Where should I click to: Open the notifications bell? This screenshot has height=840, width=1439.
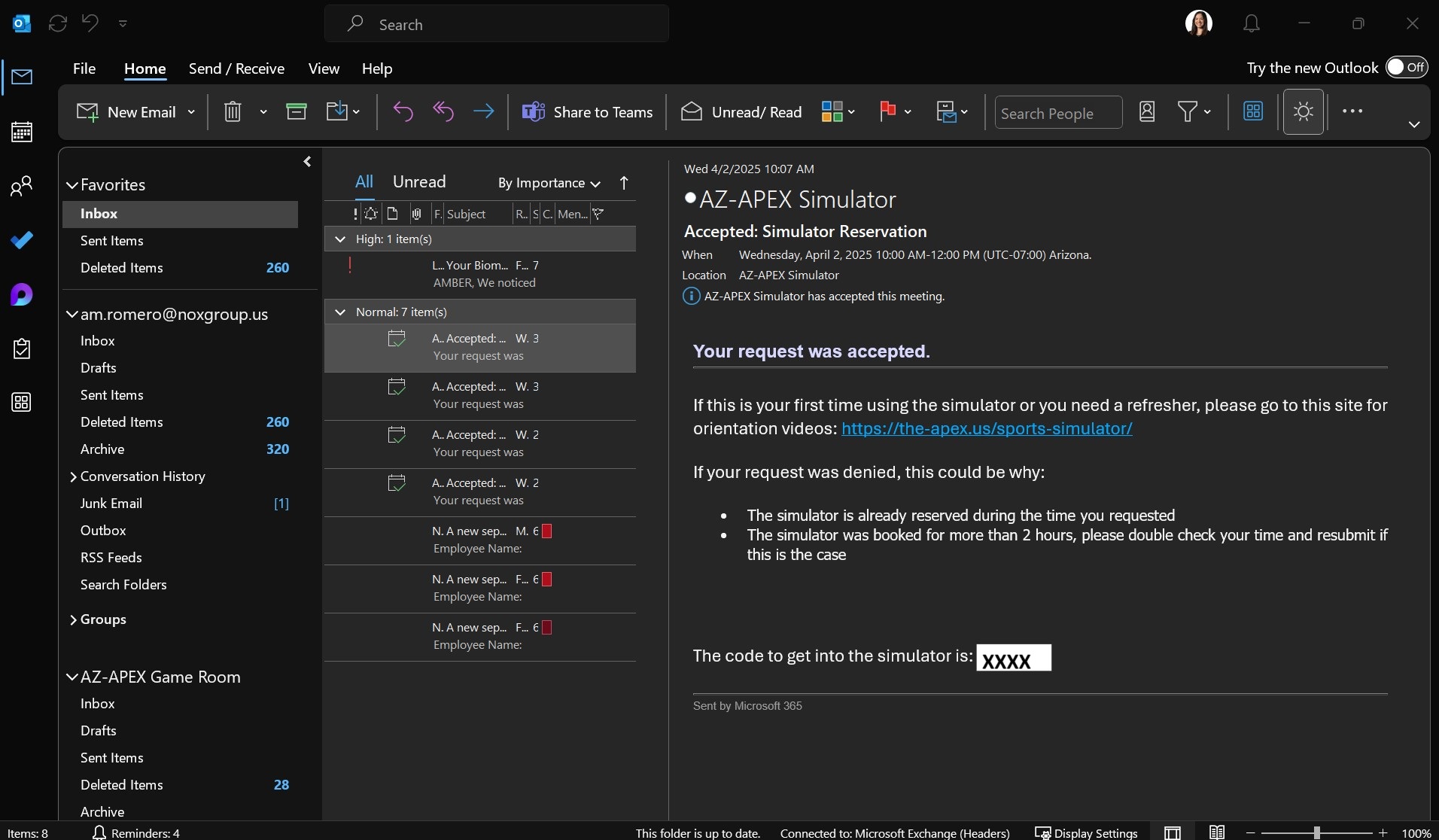click(1252, 23)
